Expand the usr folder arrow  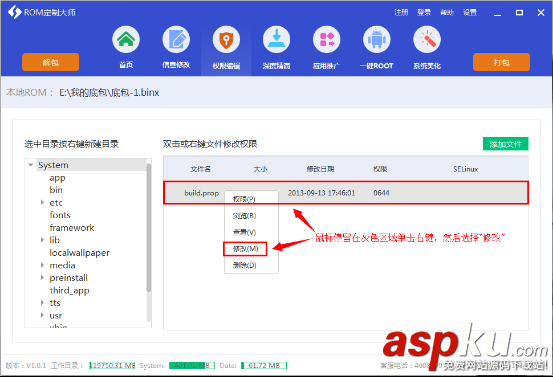tap(42, 315)
